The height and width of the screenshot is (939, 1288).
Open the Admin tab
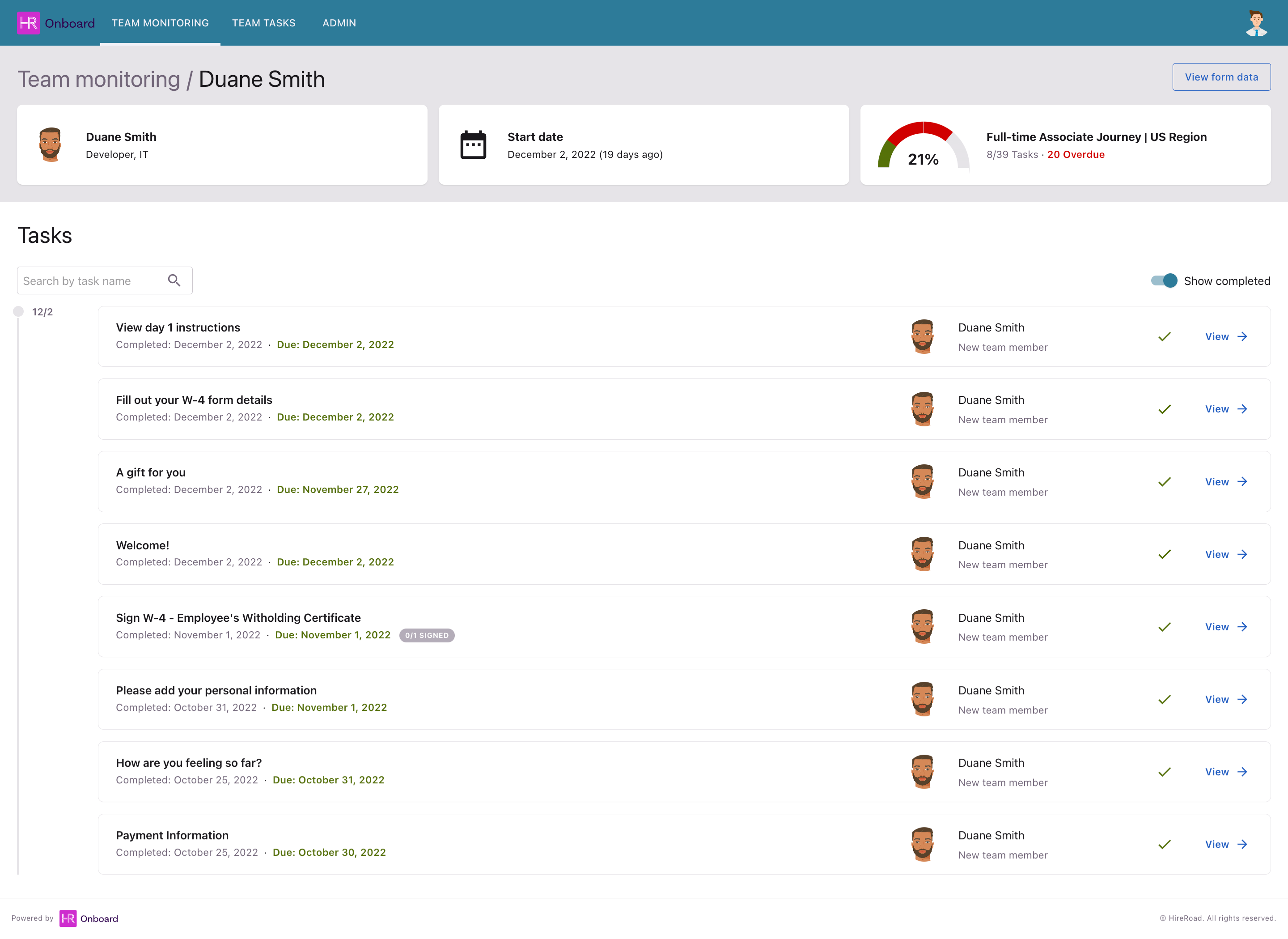click(339, 23)
